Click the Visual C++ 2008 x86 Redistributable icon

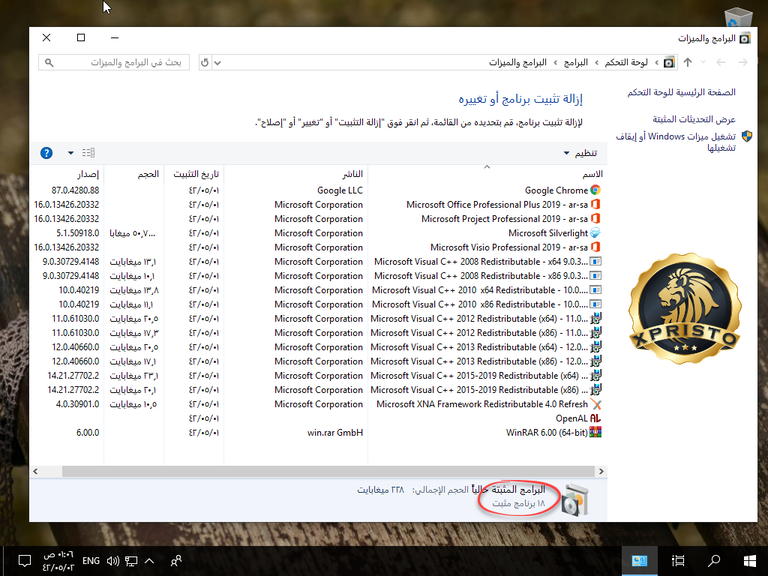click(596, 276)
